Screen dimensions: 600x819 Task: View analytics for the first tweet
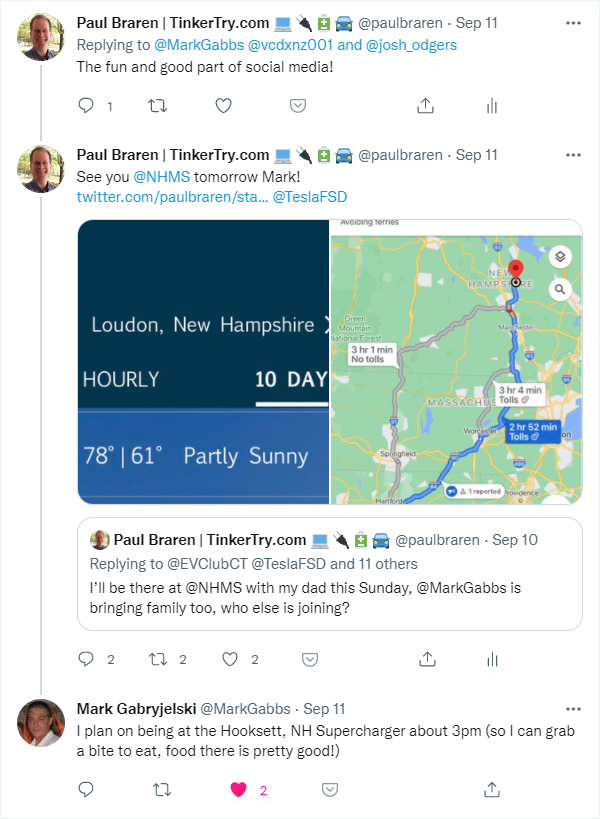click(492, 106)
